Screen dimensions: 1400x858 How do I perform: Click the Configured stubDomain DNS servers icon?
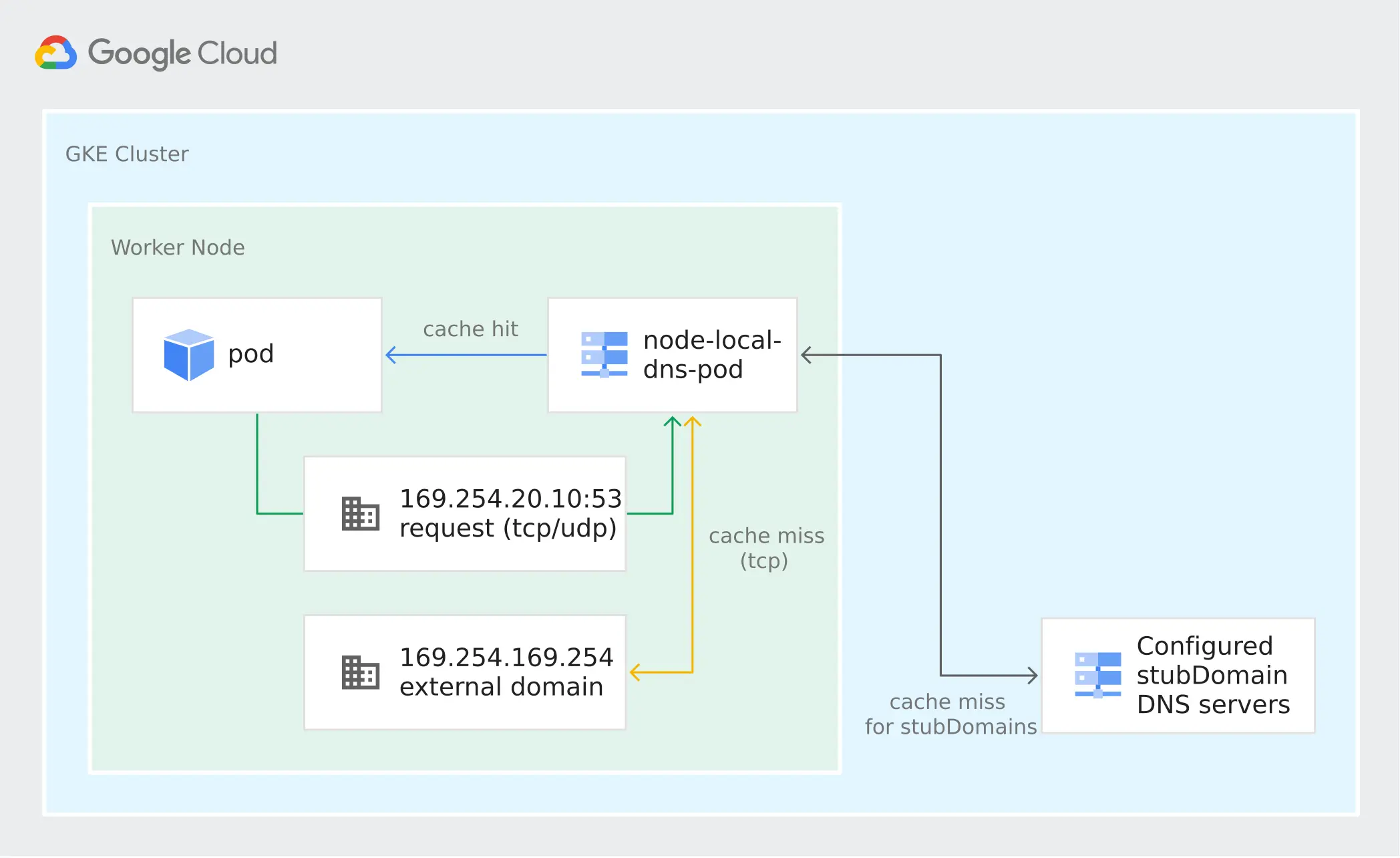click(1099, 675)
